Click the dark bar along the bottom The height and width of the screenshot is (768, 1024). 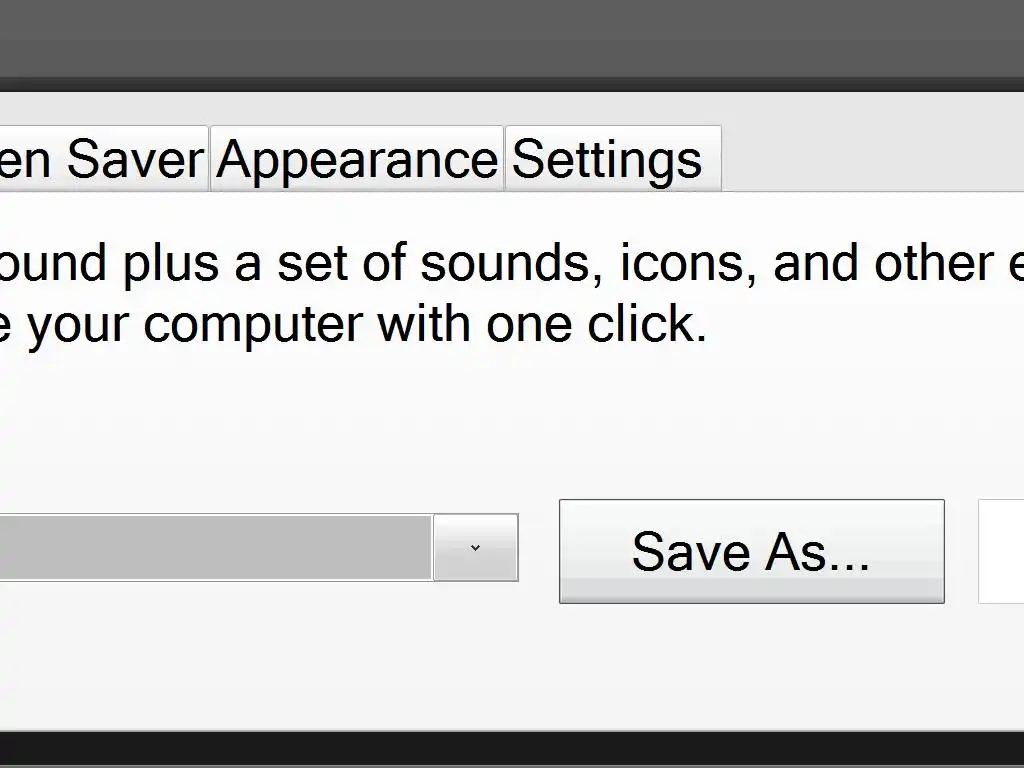point(512,750)
